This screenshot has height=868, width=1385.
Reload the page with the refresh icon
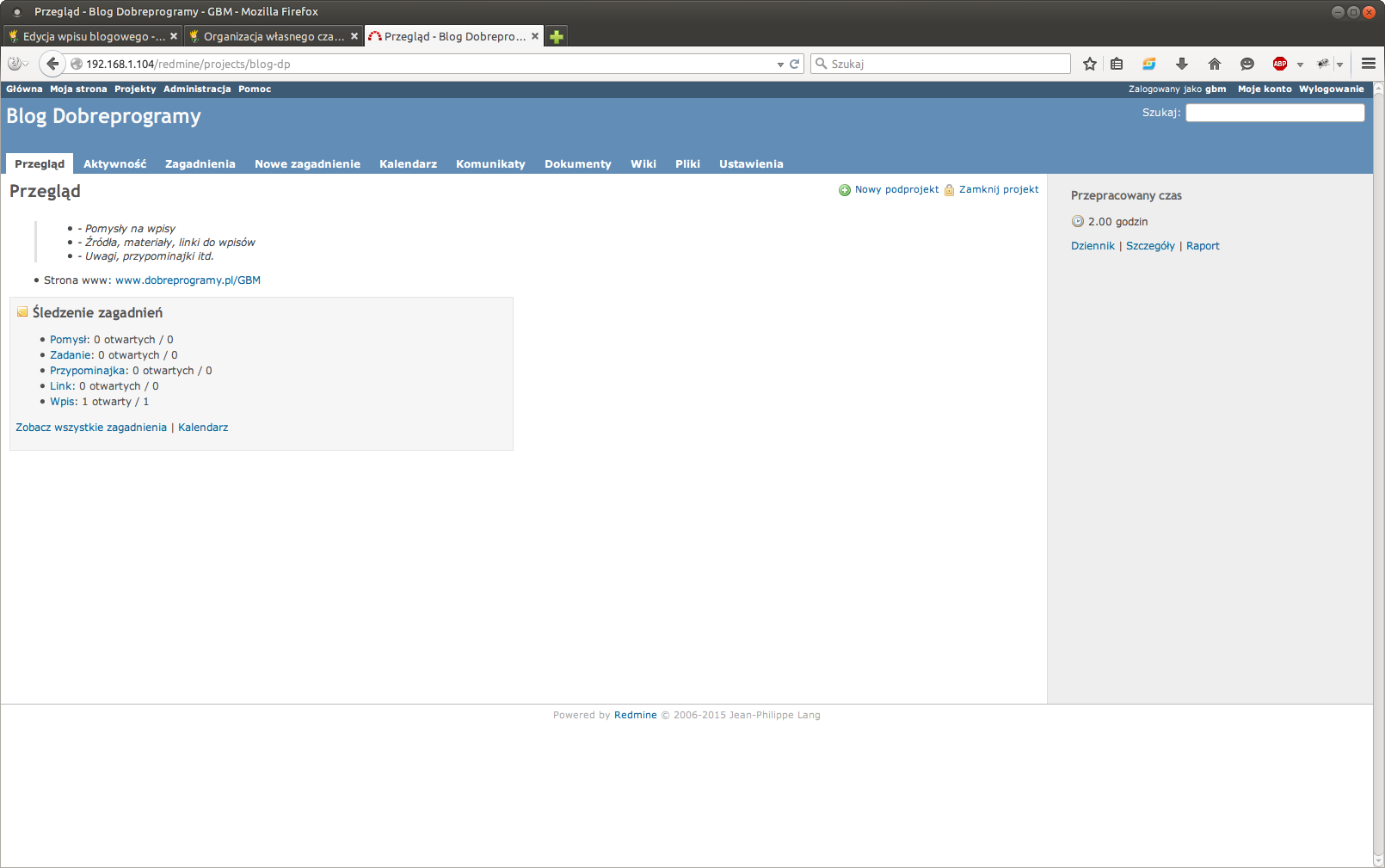point(795,64)
